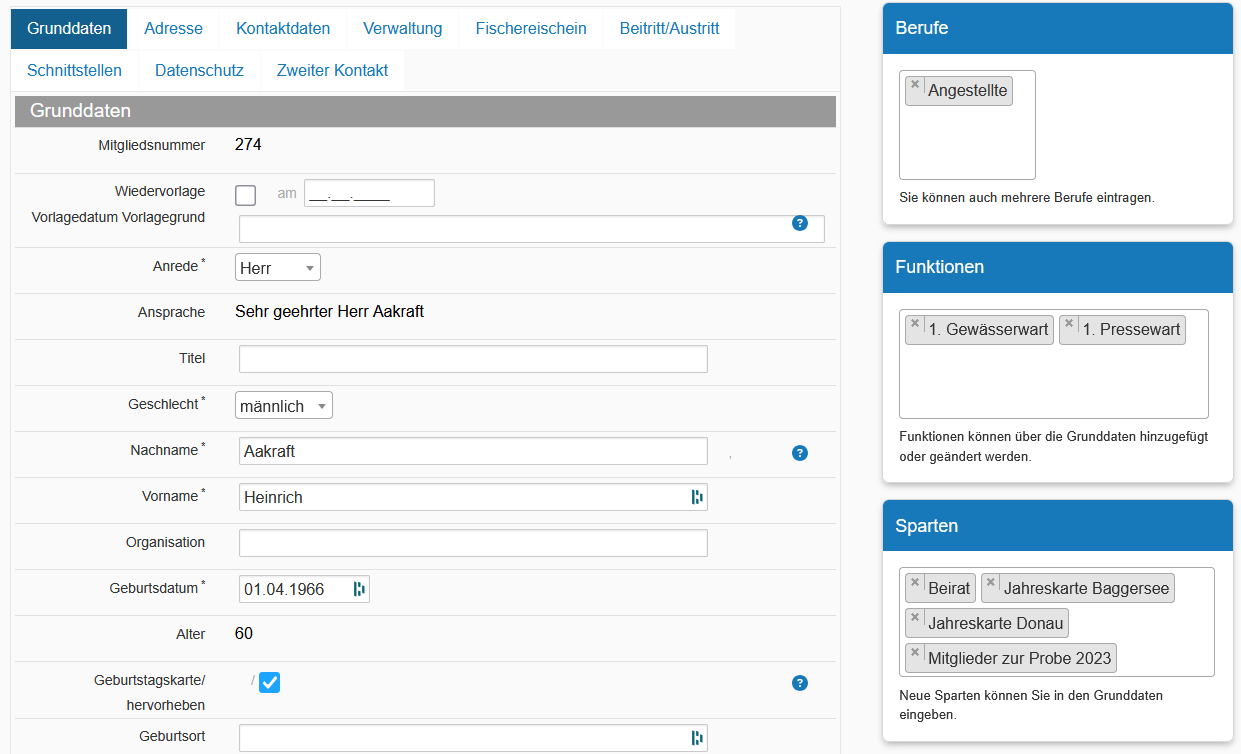The width and height of the screenshot is (1241, 754).
Task: Click empty area of Funktionen tag box
Action: click(1053, 382)
